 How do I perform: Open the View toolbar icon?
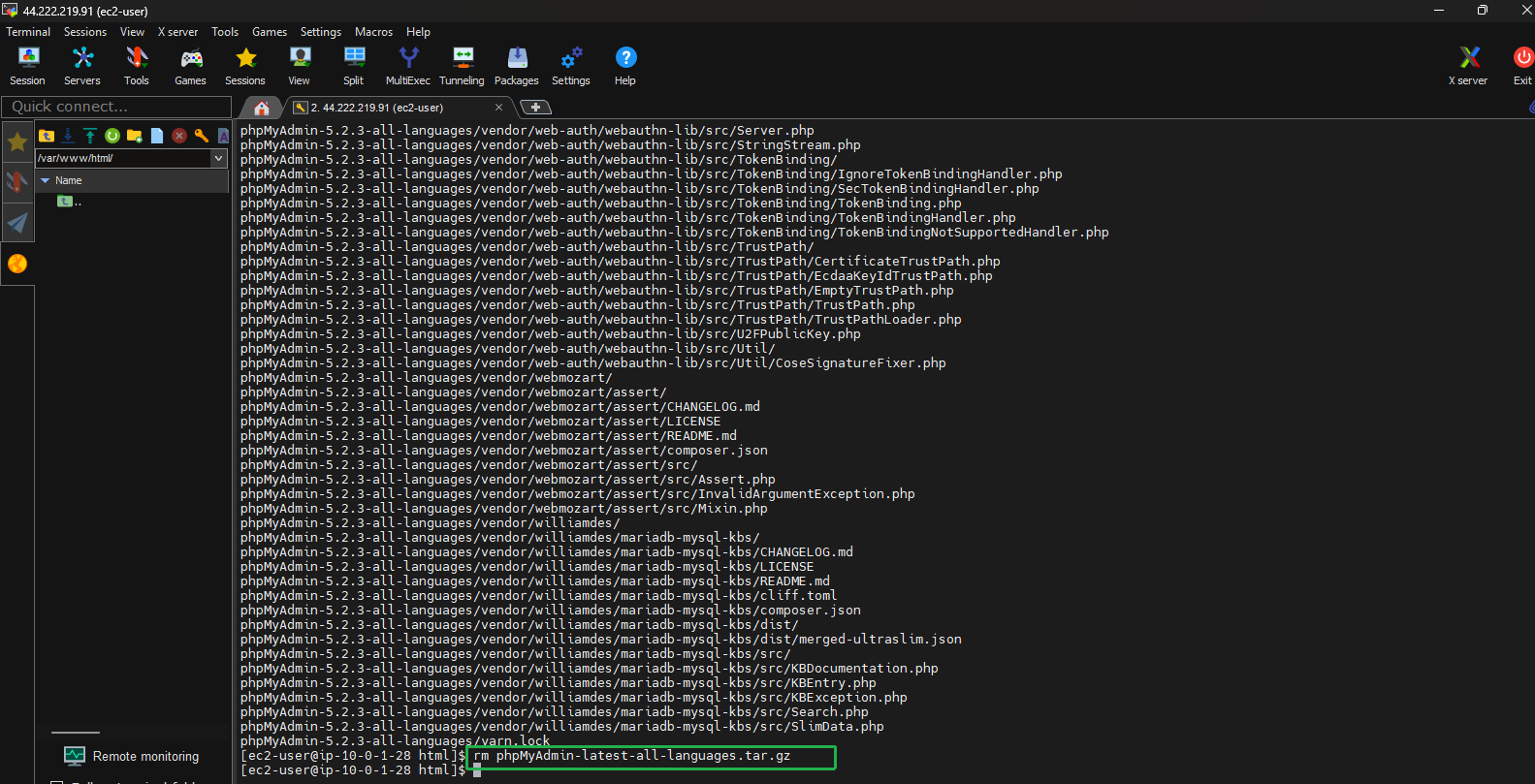tap(300, 66)
